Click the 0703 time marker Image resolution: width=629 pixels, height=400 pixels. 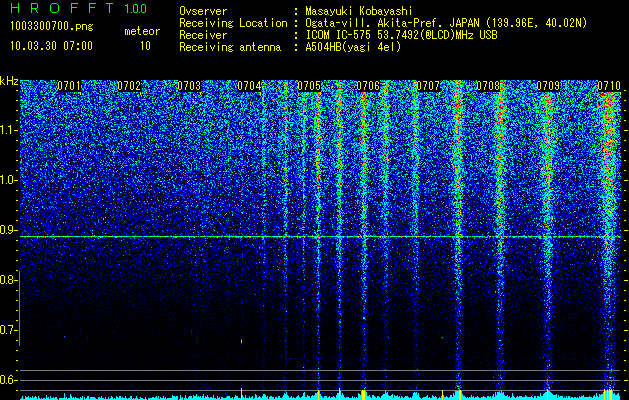pyautogui.click(x=189, y=86)
